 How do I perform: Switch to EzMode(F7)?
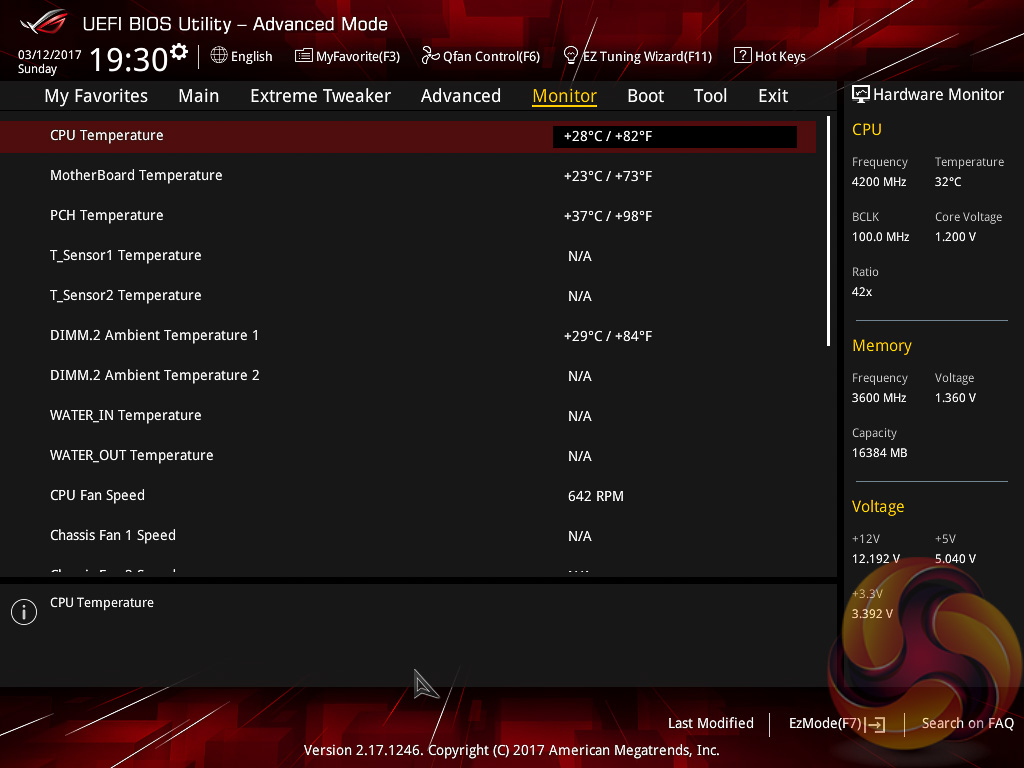point(837,724)
